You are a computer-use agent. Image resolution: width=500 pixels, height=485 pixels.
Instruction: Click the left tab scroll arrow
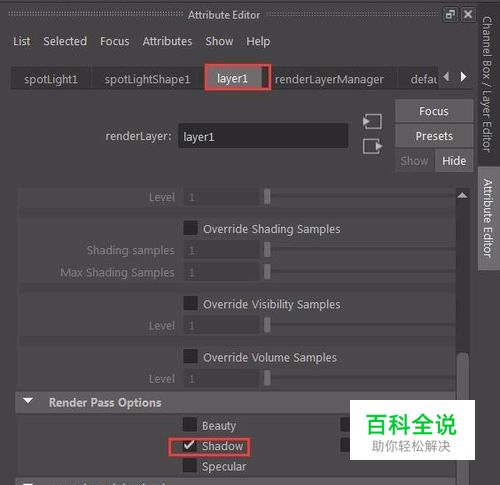coord(447,77)
